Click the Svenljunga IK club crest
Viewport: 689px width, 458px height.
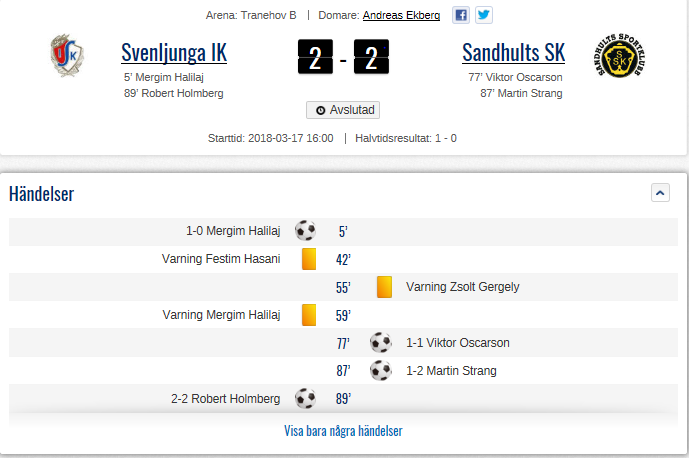[x=67, y=56]
